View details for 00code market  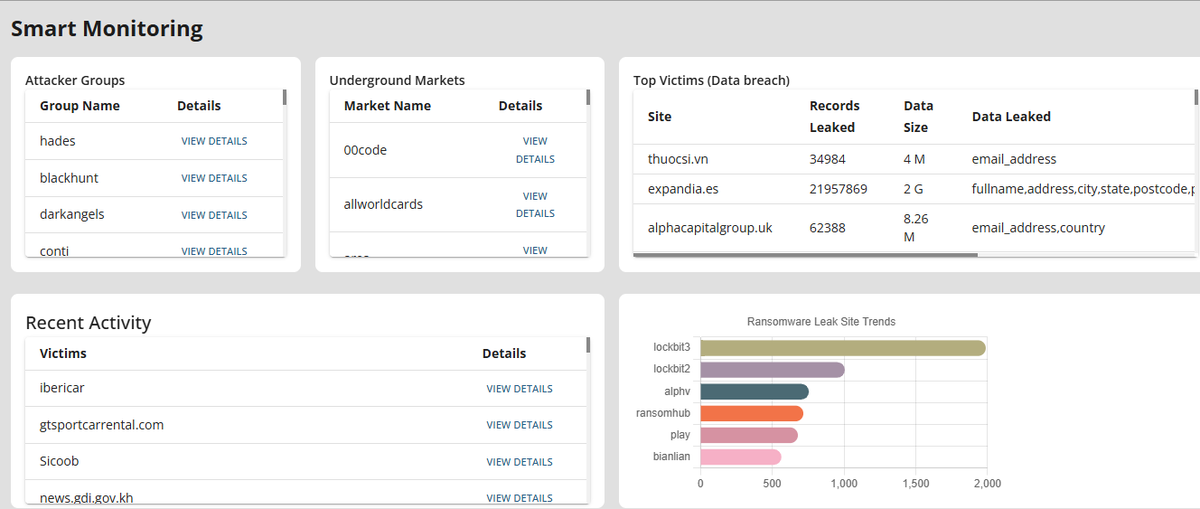[x=535, y=150]
